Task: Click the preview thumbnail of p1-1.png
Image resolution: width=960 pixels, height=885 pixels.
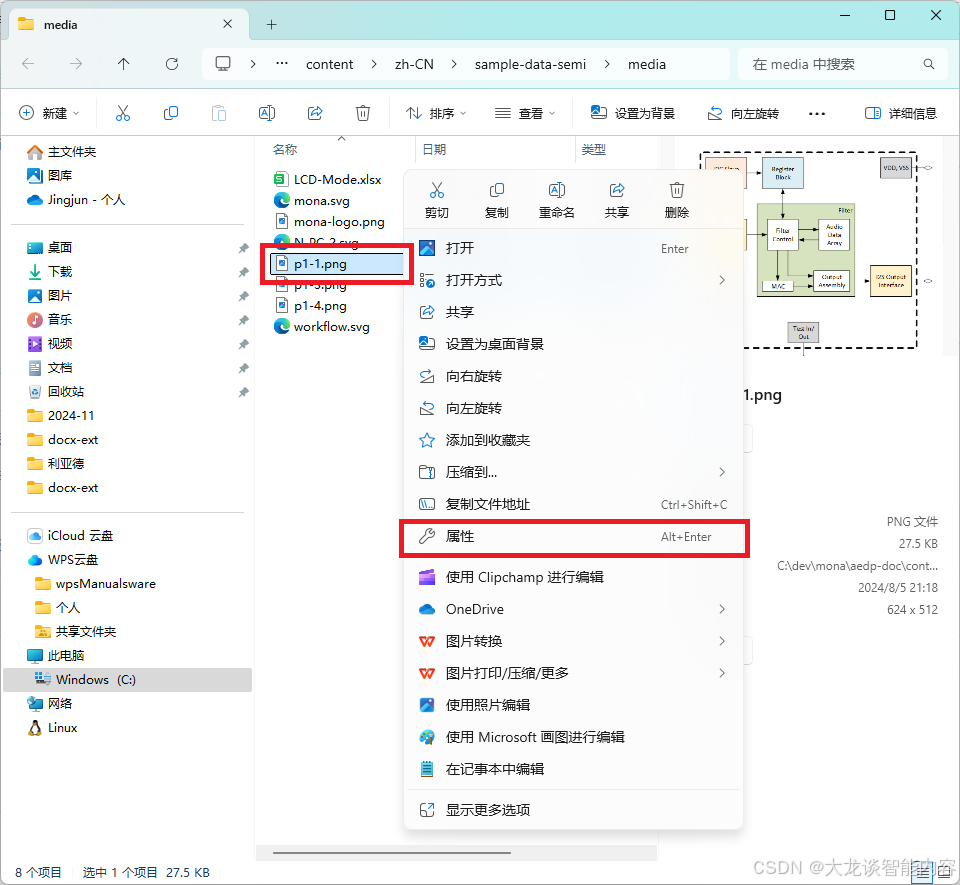Action: click(808, 251)
